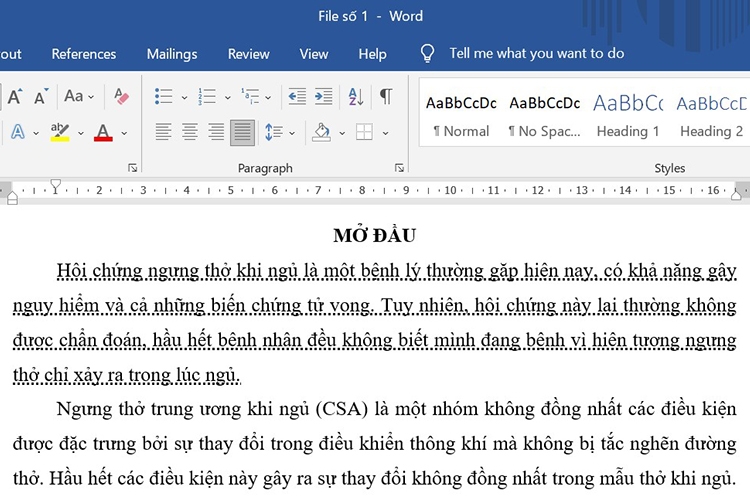
Task: Apply yellow text highlight color
Action: pos(60,132)
